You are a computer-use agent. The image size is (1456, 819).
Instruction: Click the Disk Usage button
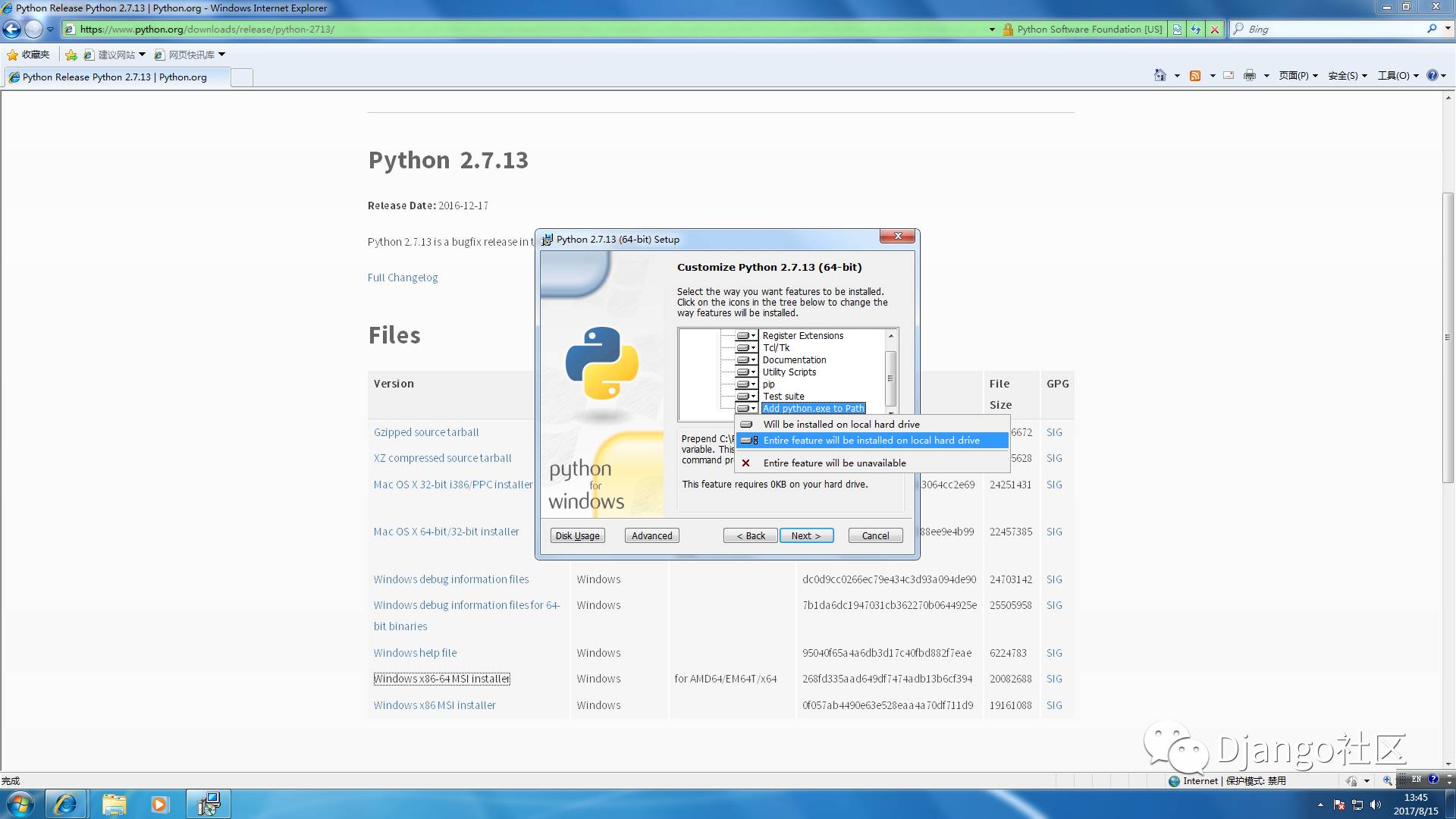(577, 535)
